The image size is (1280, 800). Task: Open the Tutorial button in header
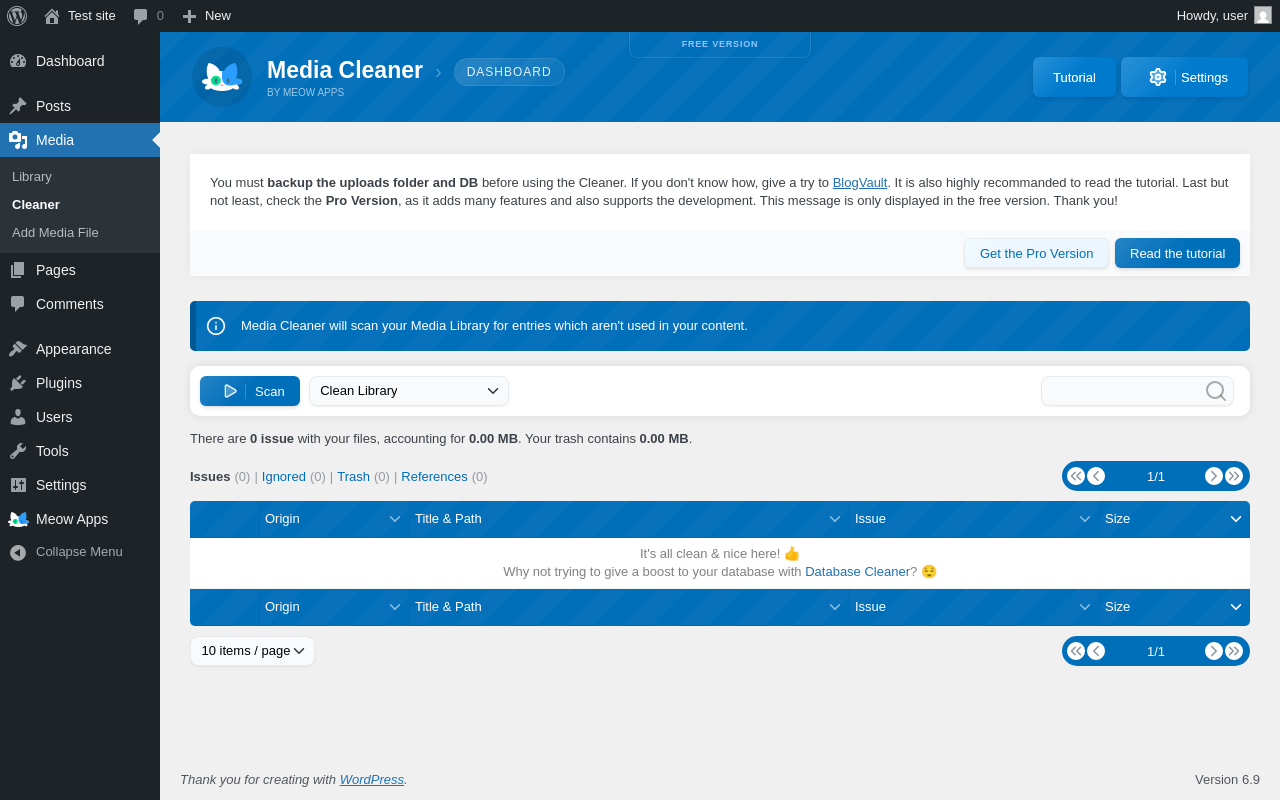pos(1074,77)
